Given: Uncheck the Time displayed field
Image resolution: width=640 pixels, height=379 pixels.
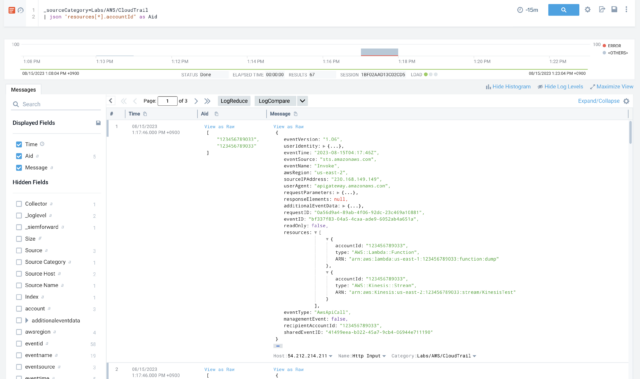Looking at the screenshot, I should (x=19, y=144).
